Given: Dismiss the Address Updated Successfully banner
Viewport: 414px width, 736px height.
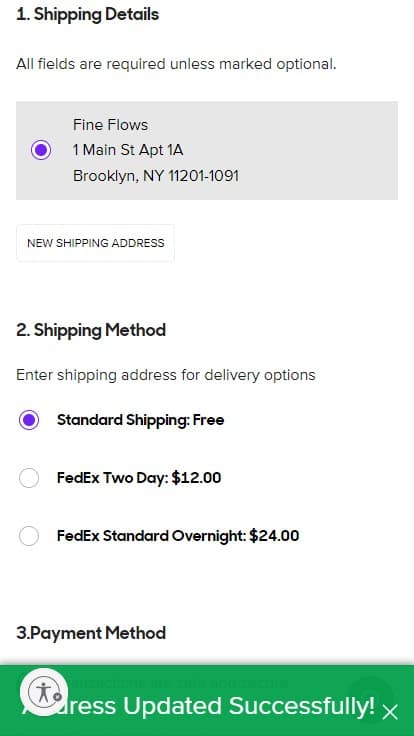Looking at the screenshot, I should (390, 712).
